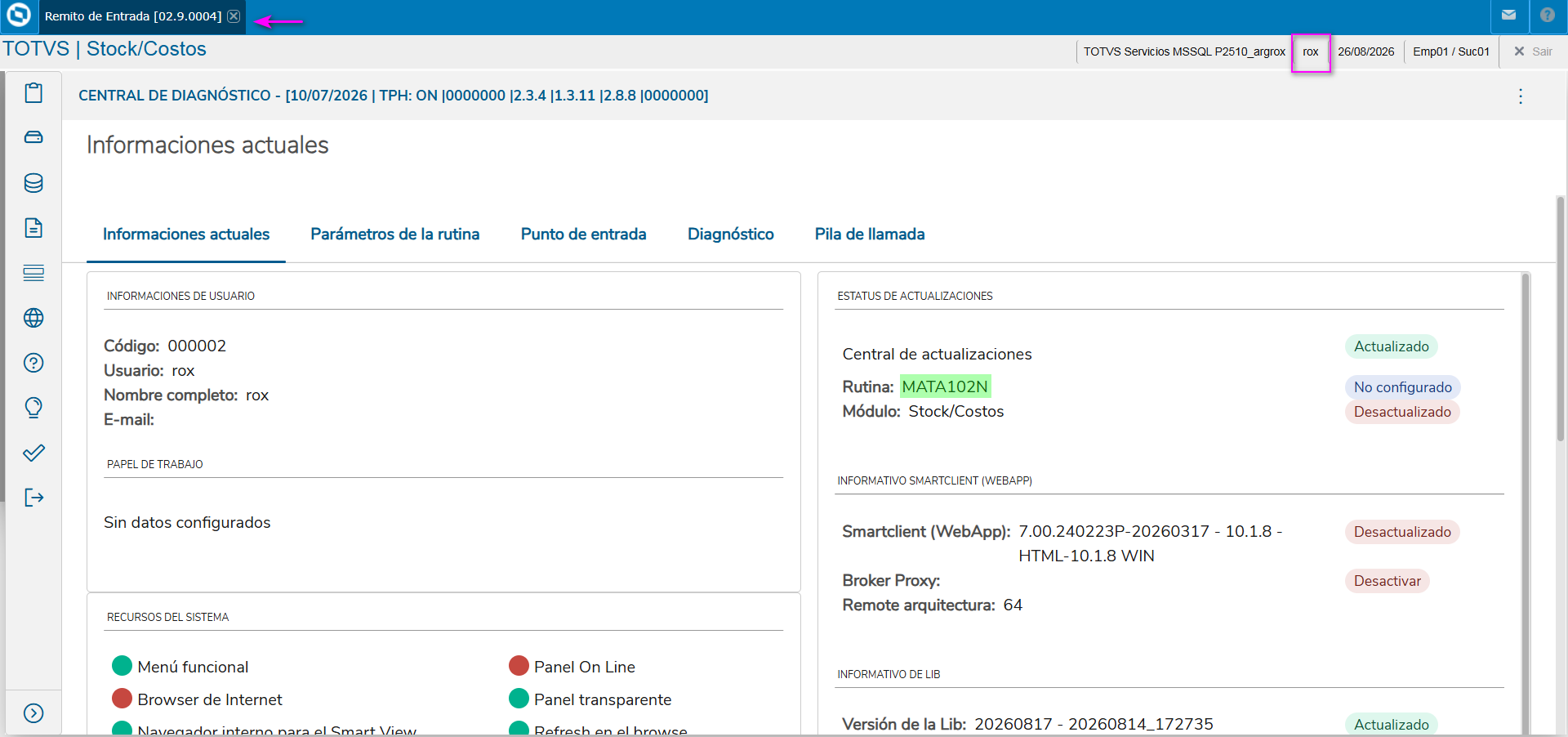Click the date 26/08/2026 in header
Image resolution: width=1568 pixels, height=737 pixels.
pyautogui.click(x=1366, y=51)
